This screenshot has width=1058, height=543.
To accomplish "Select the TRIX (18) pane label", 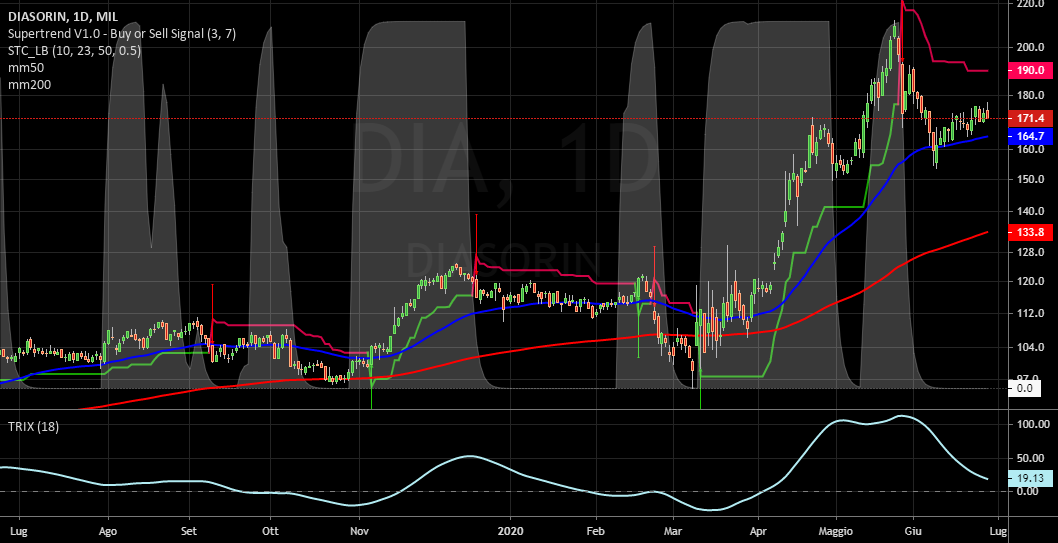I will (33, 426).
